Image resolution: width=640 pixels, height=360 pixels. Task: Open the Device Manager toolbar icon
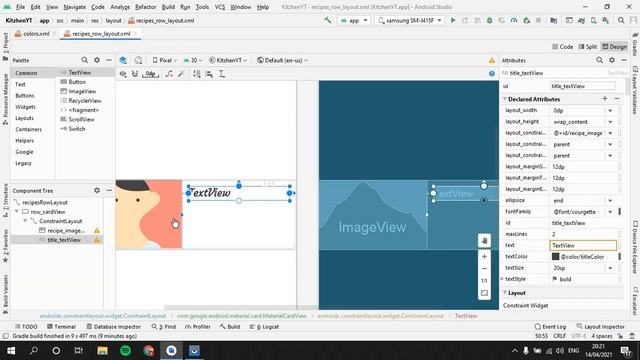[x=593, y=20]
